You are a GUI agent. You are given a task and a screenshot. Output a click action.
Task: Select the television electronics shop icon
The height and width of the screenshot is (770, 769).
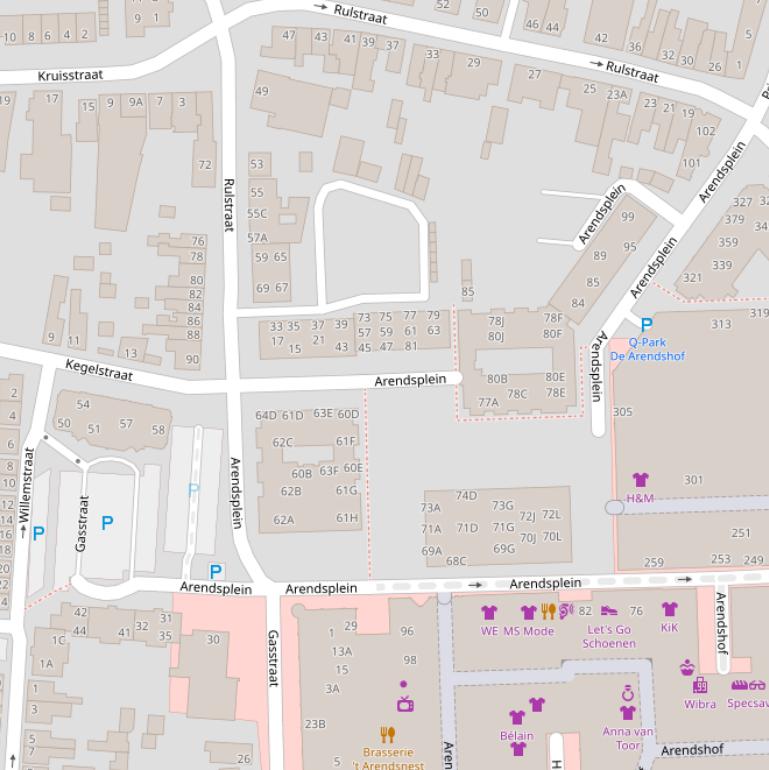404,704
